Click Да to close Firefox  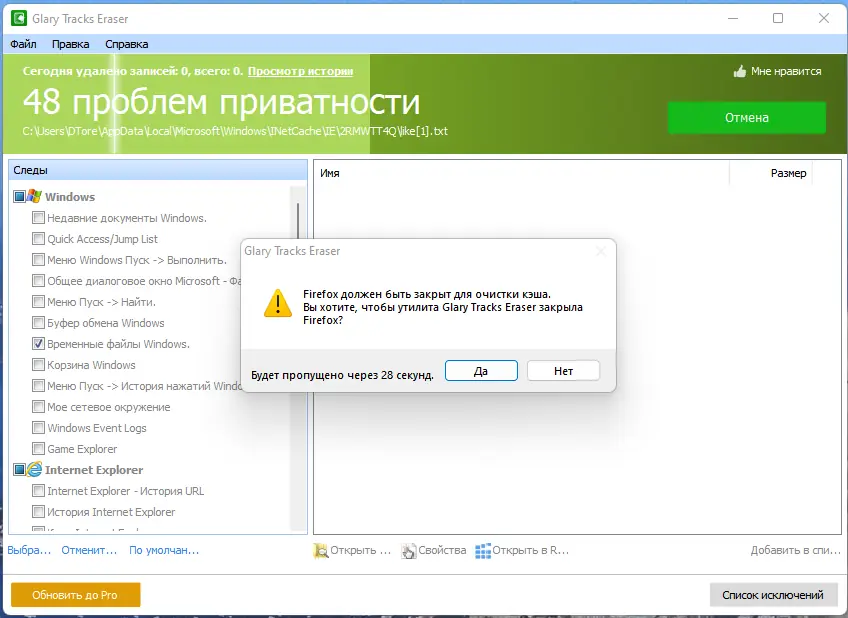point(481,371)
